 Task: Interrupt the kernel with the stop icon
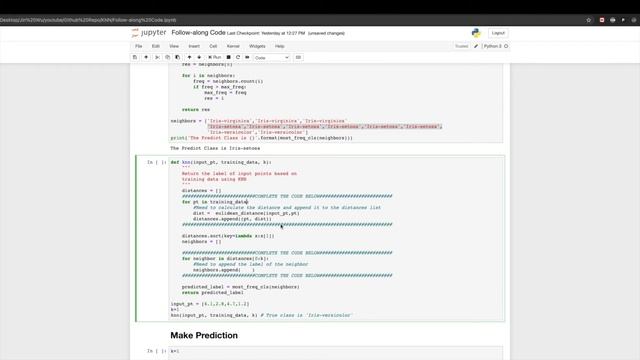click(229, 58)
